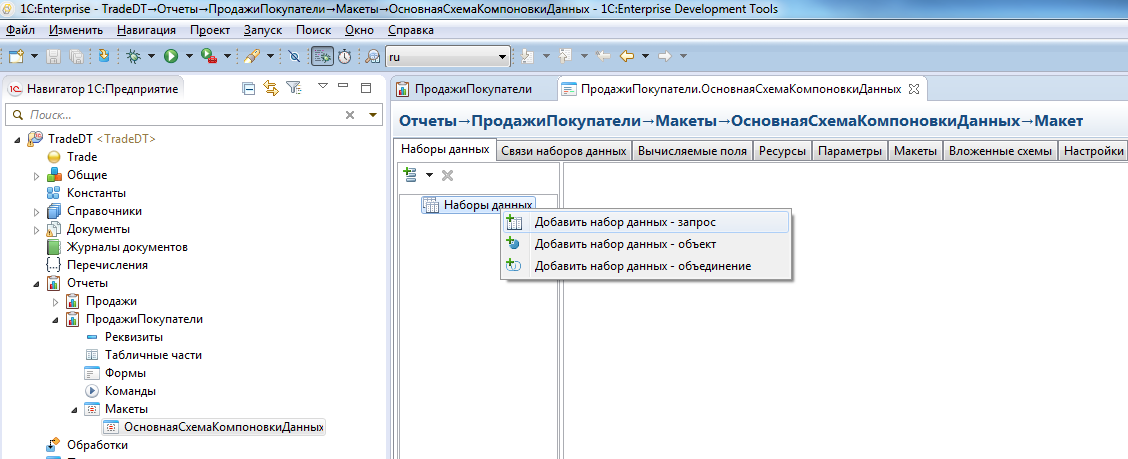This screenshot has height=459, width=1128.
Task: Switch to Вычисляемые поля tab
Action: point(693,151)
